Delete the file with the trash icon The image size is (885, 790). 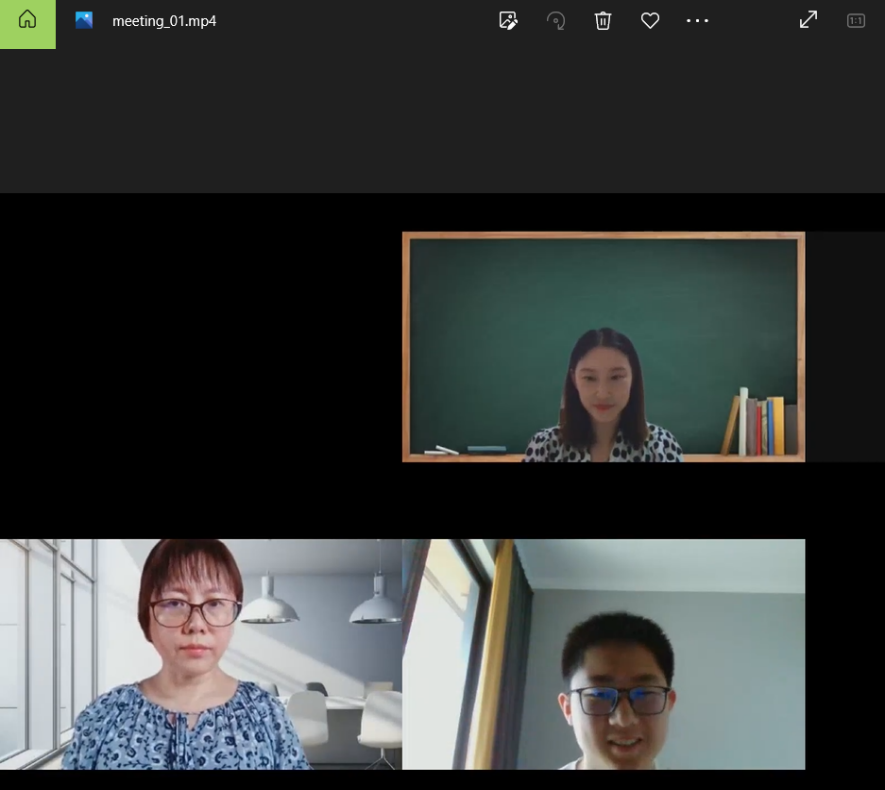[603, 21]
